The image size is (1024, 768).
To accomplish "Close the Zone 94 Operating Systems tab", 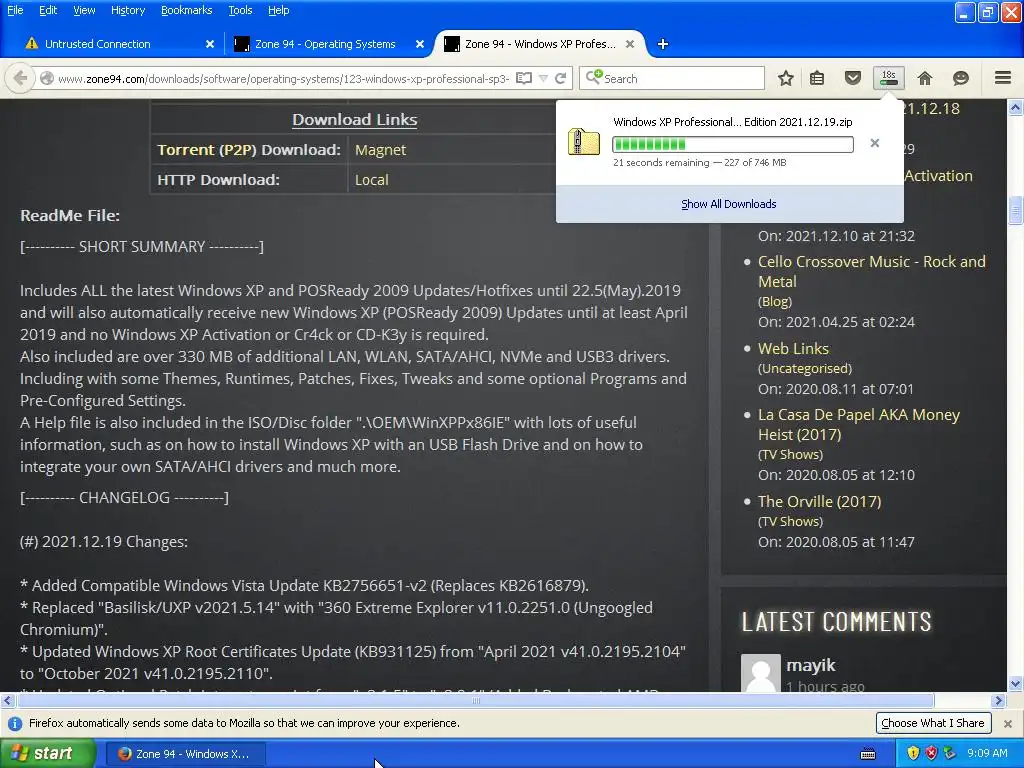I will (420, 44).
